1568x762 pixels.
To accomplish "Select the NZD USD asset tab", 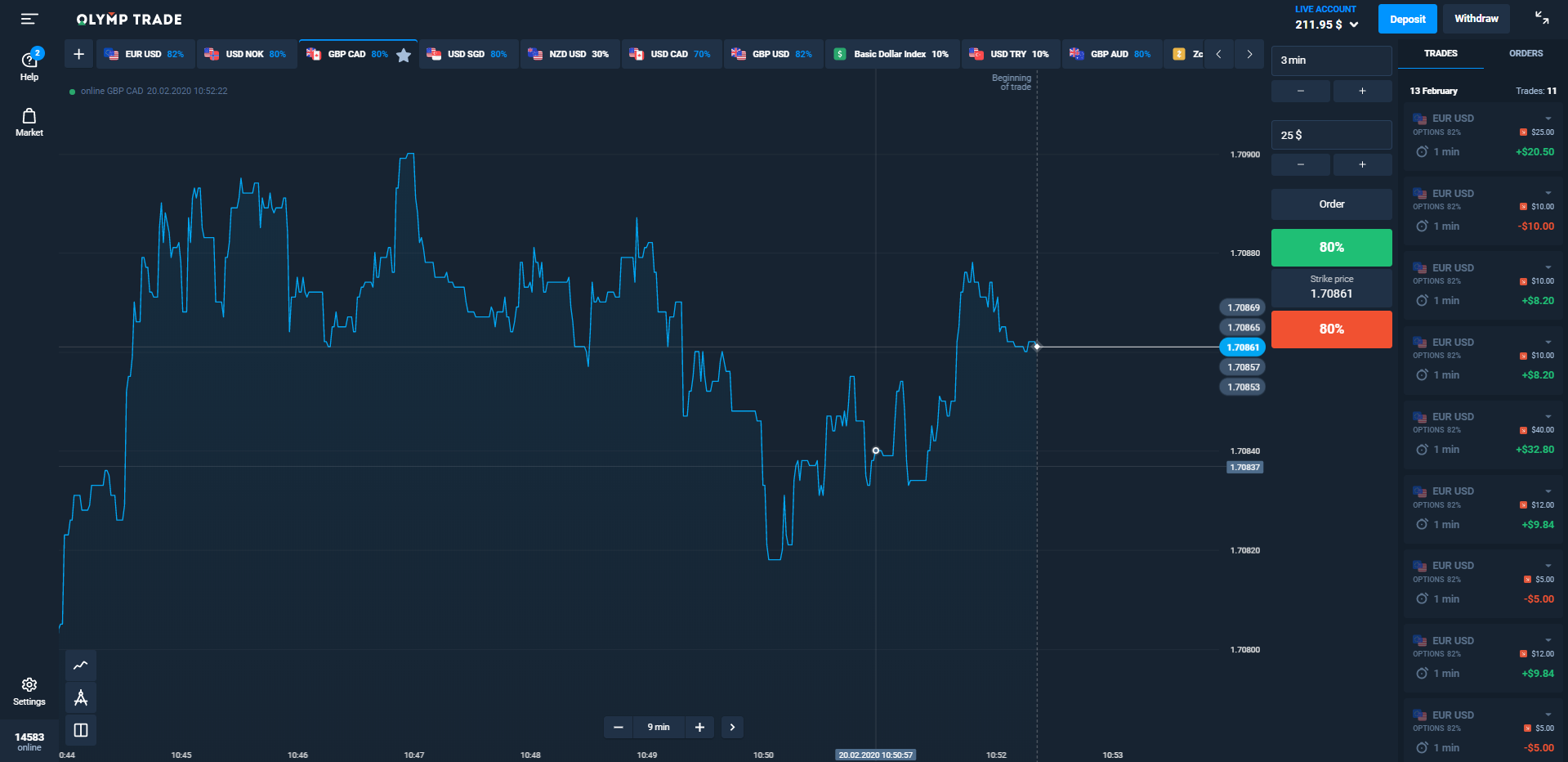I will coord(570,54).
